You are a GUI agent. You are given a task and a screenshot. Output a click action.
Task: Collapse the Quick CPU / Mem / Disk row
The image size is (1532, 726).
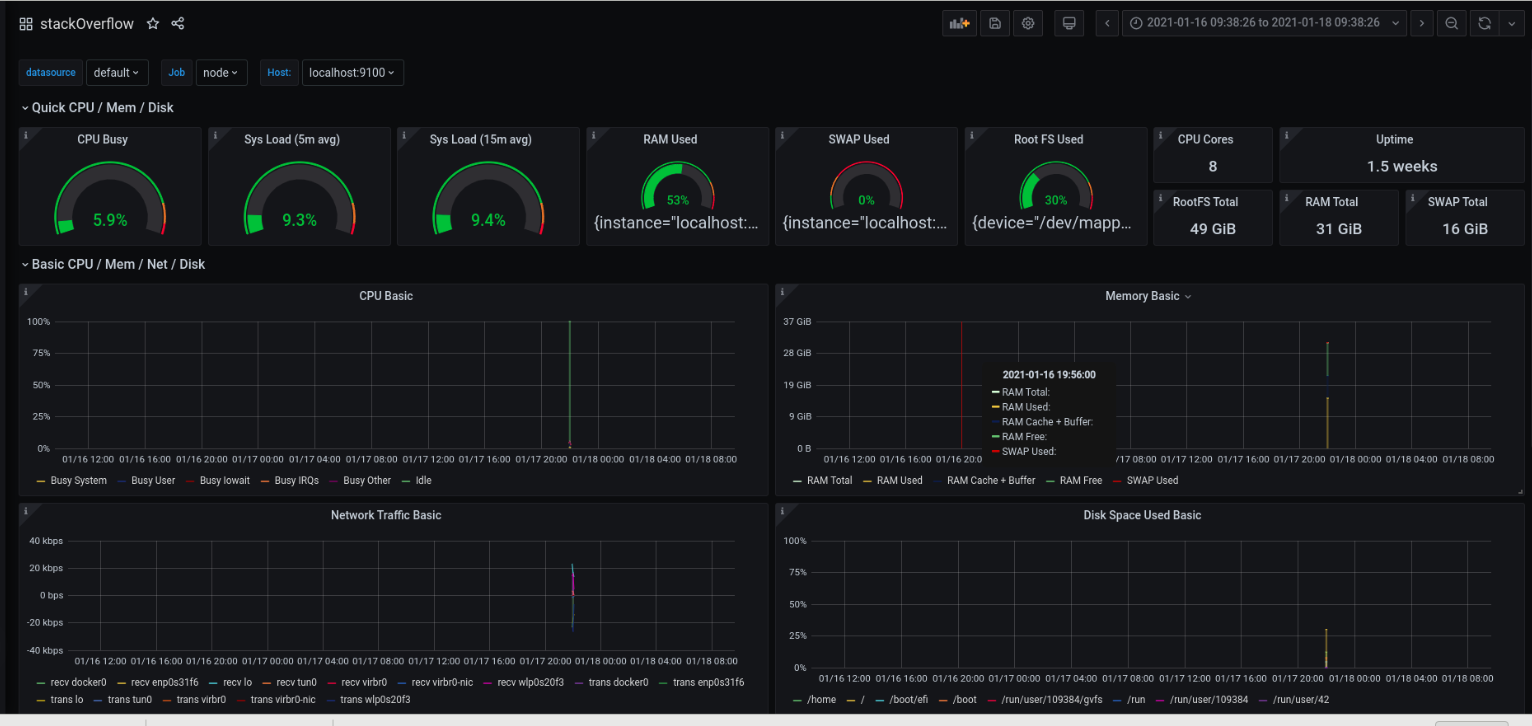97,107
